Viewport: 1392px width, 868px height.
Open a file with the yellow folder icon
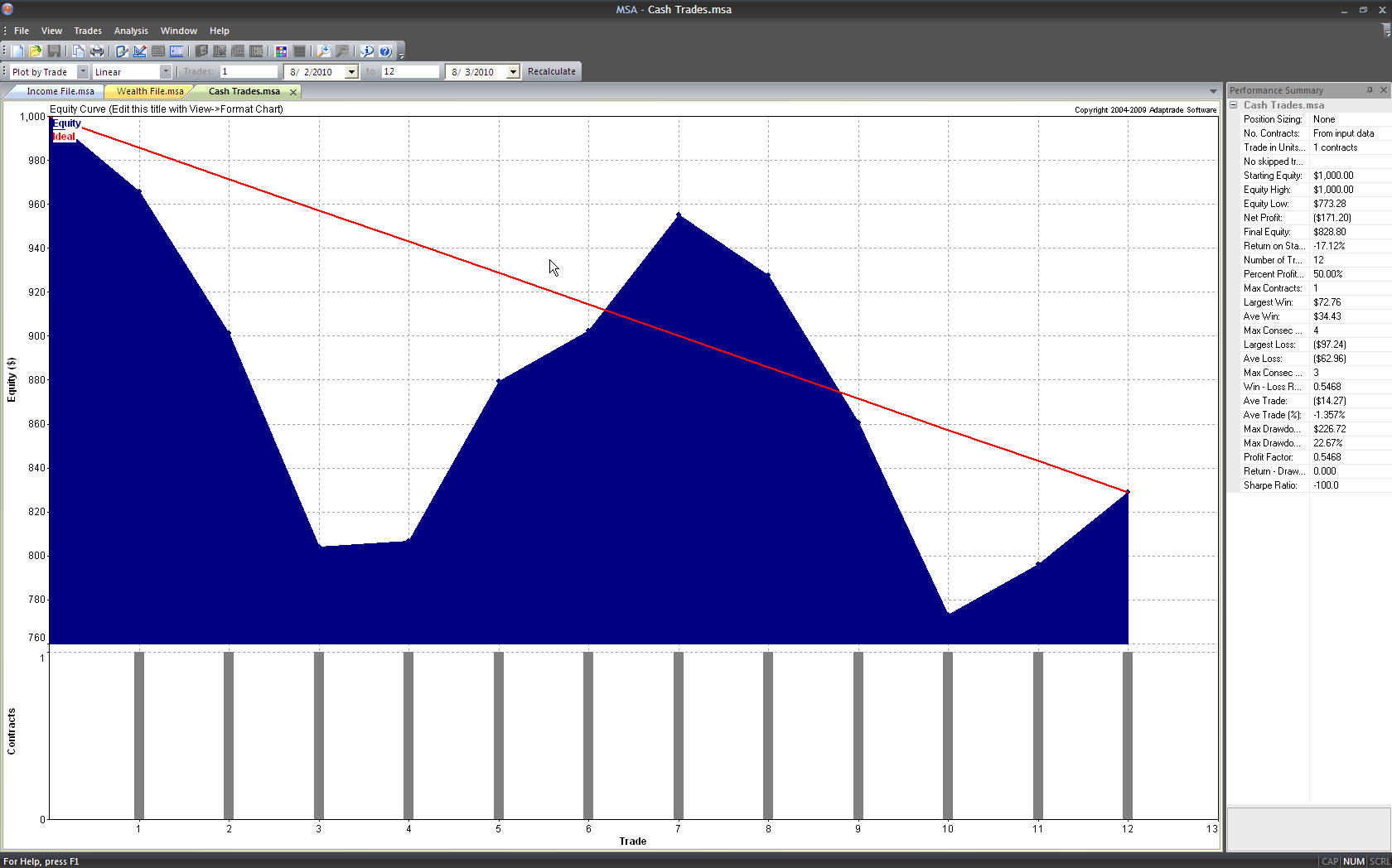coord(36,51)
